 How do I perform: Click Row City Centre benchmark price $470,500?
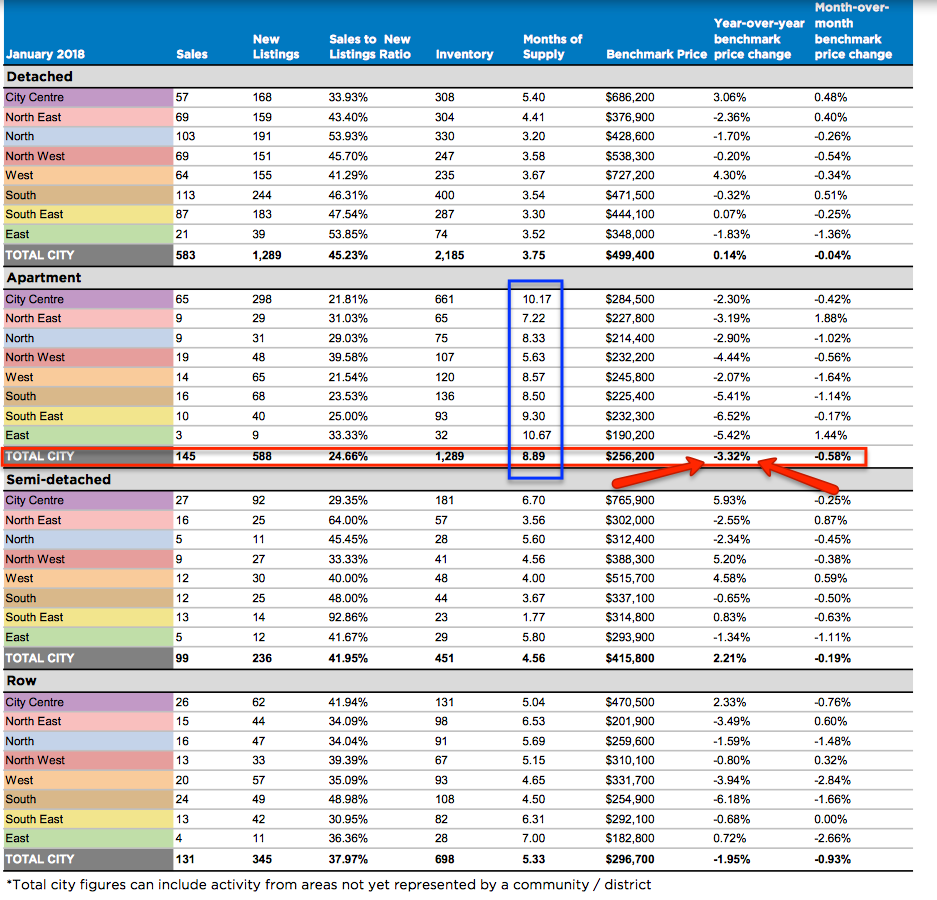pos(629,702)
